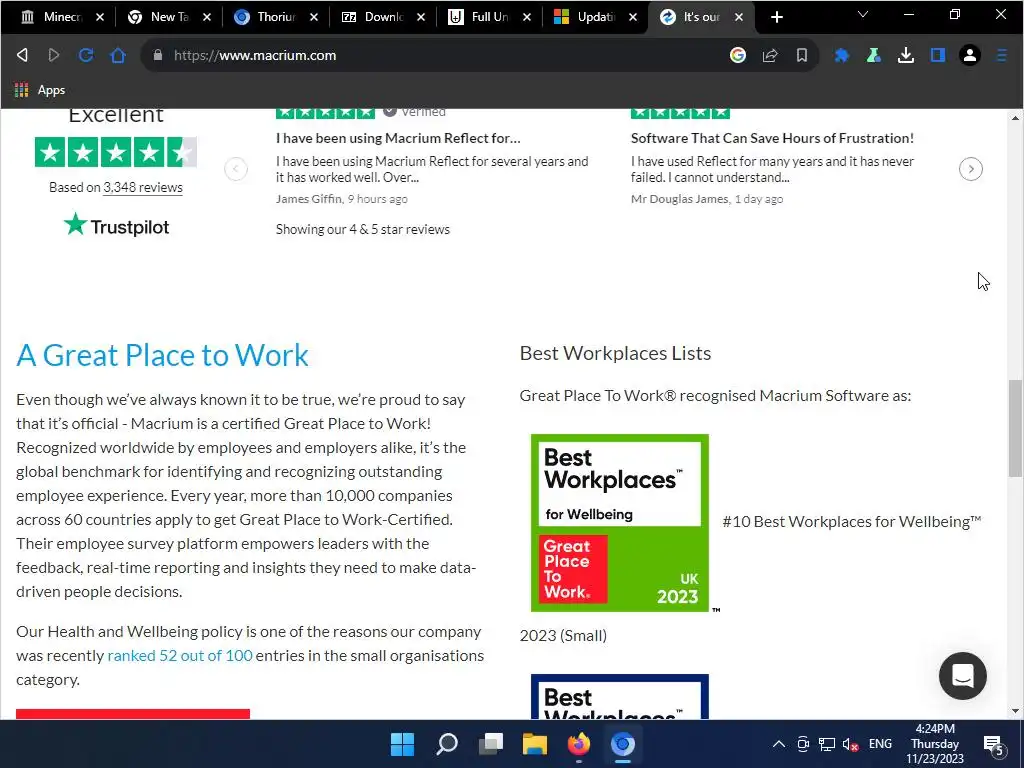Open the experiments flask icon
Screen dimensions: 1024x768
(x=874, y=56)
